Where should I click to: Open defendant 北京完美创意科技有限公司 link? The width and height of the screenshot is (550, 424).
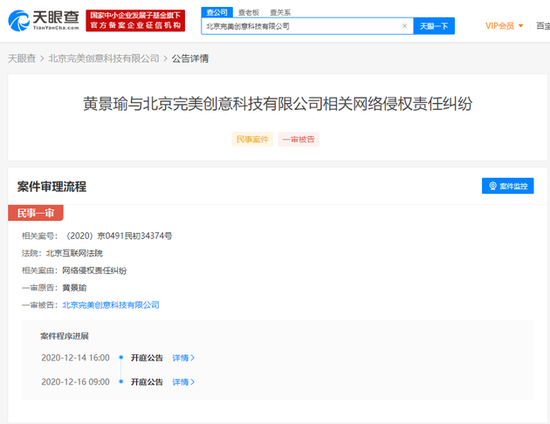[x=111, y=305]
